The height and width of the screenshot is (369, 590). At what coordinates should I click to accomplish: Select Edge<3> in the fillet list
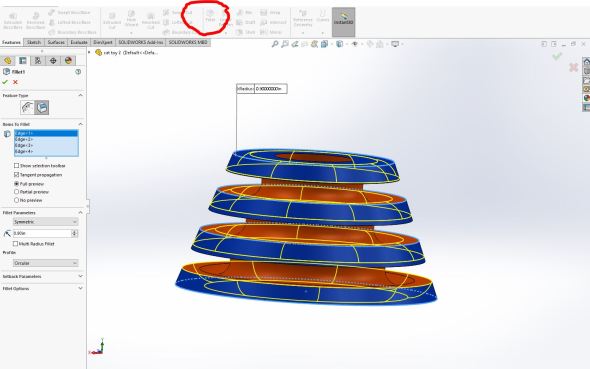(46, 145)
